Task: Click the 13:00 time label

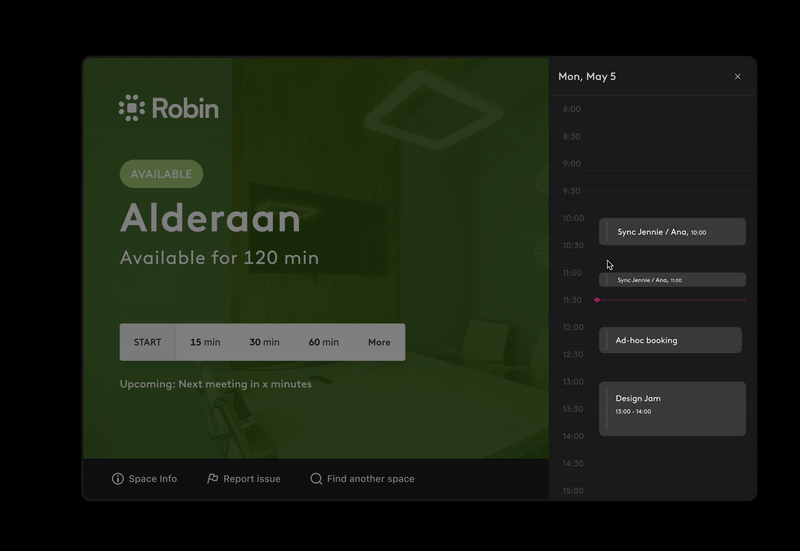Action: point(573,382)
